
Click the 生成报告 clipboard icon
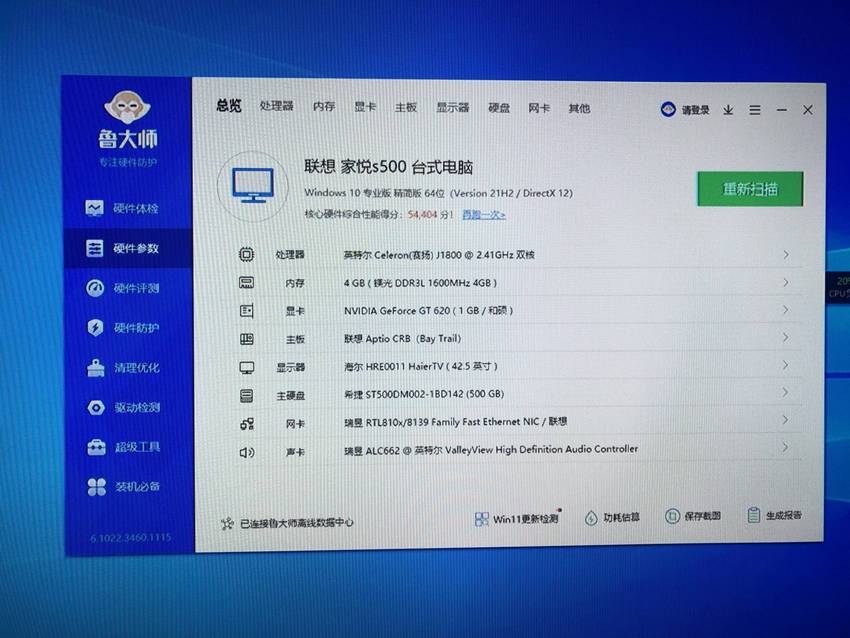point(754,515)
